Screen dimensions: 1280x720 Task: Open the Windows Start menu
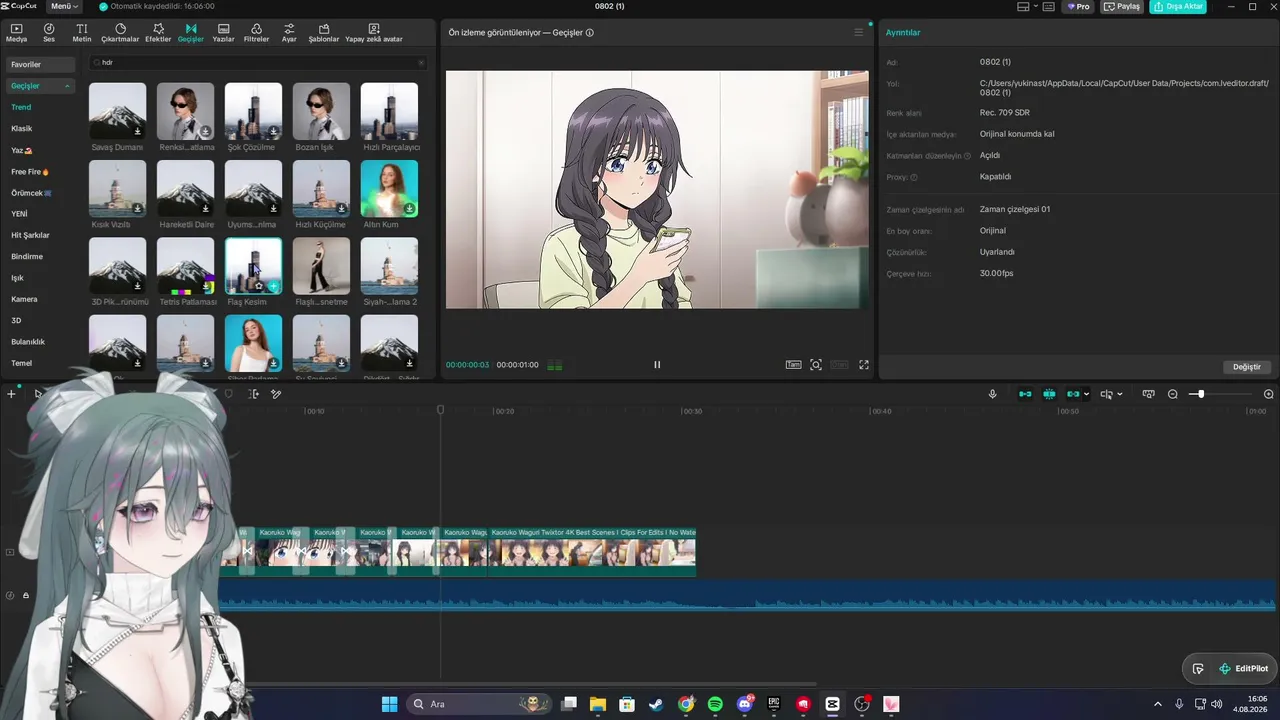pos(389,704)
